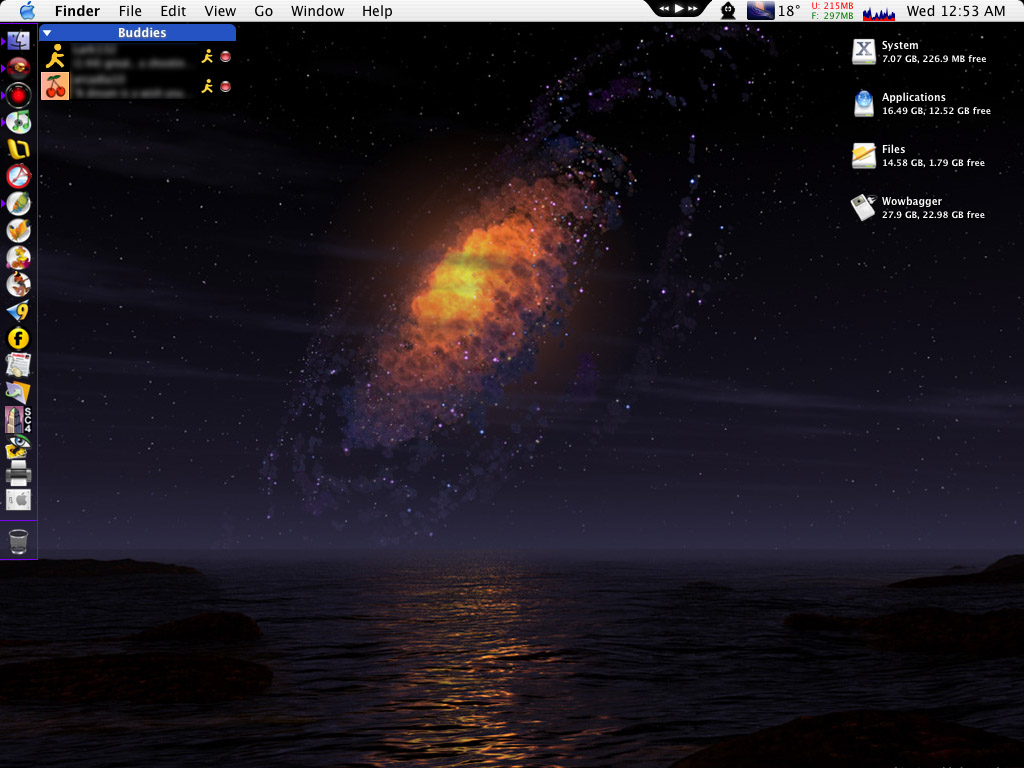The image size is (1024, 768).
Task: Open the Go menu
Action: click(x=263, y=11)
